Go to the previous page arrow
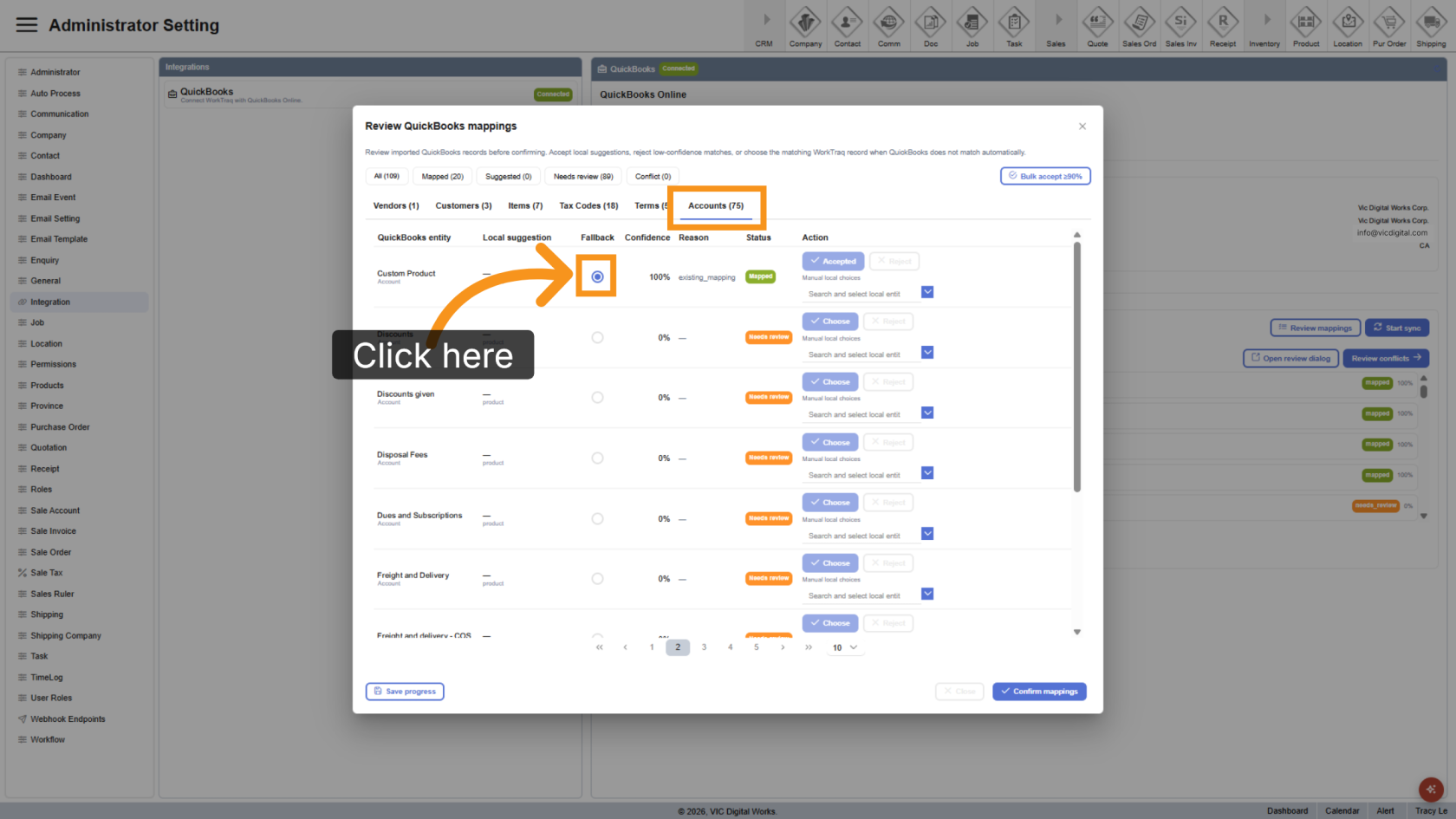The image size is (1456, 819). (625, 647)
